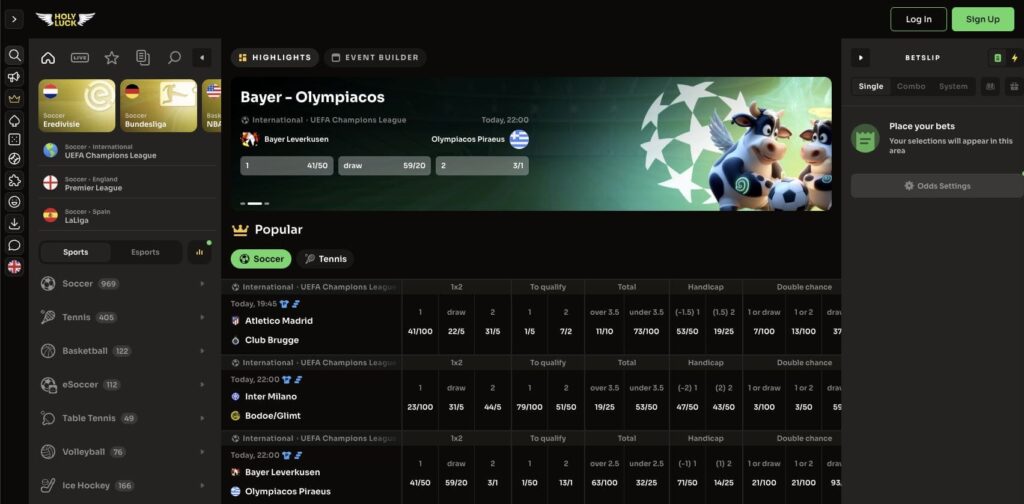
Task: Click the download app icon in sidebar
Action: coord(14,224)
